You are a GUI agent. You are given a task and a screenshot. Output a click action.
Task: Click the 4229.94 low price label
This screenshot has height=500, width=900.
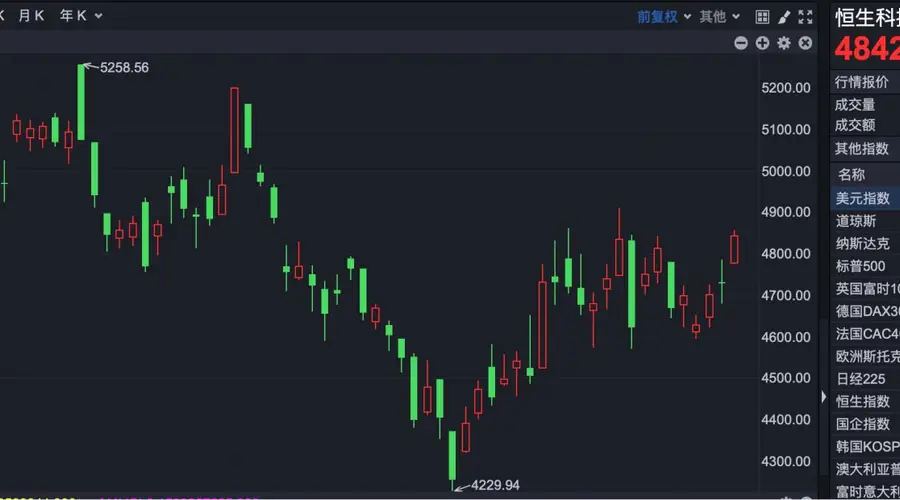[x=495, y=485]
